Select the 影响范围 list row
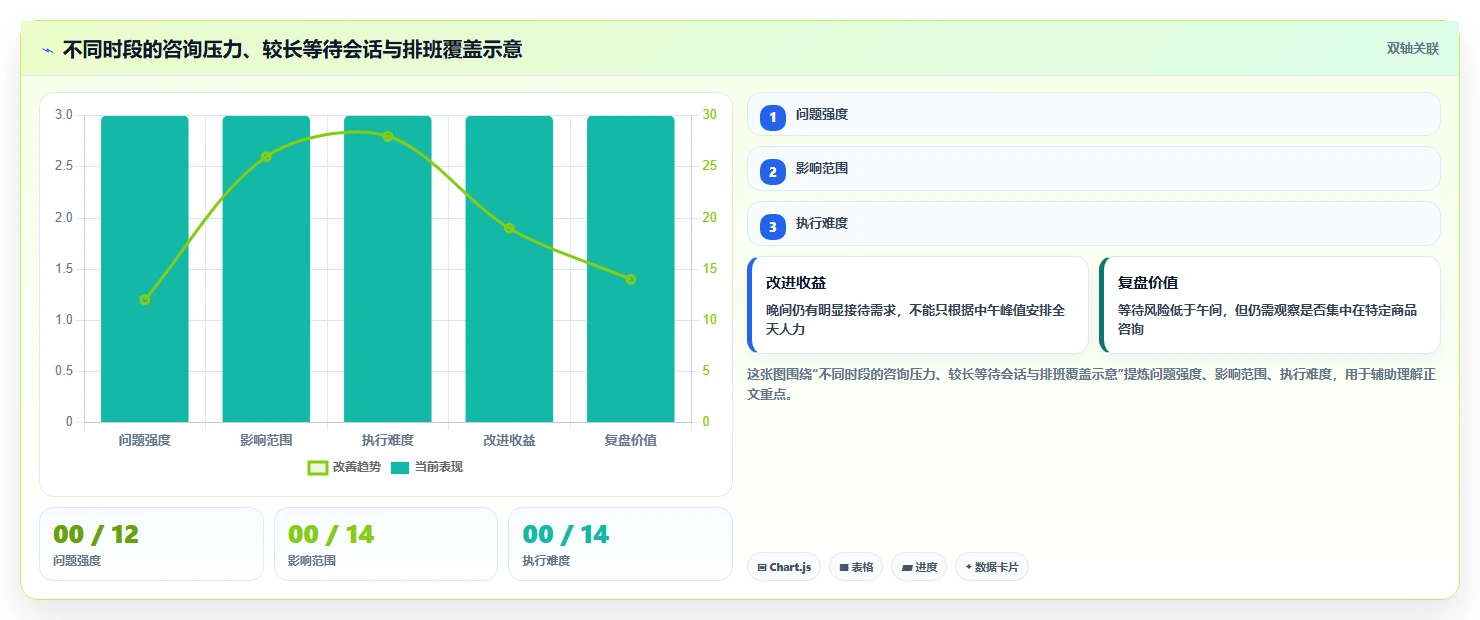This screenshot has height=620, width=1480. pos(1094,168)
